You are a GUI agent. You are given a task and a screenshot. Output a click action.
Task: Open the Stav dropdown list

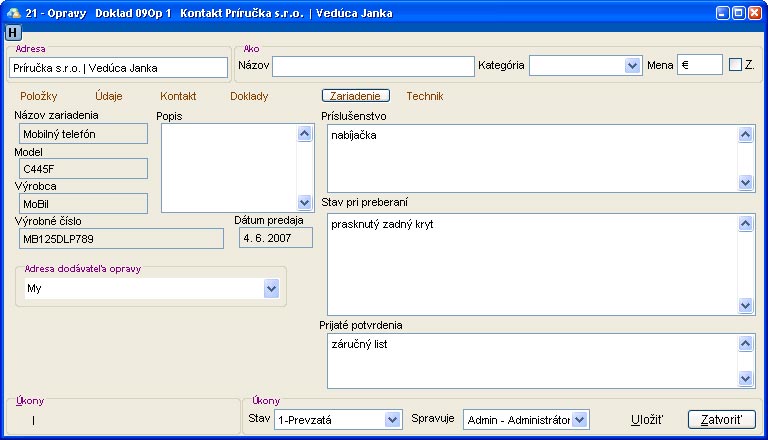coord(392,420)
